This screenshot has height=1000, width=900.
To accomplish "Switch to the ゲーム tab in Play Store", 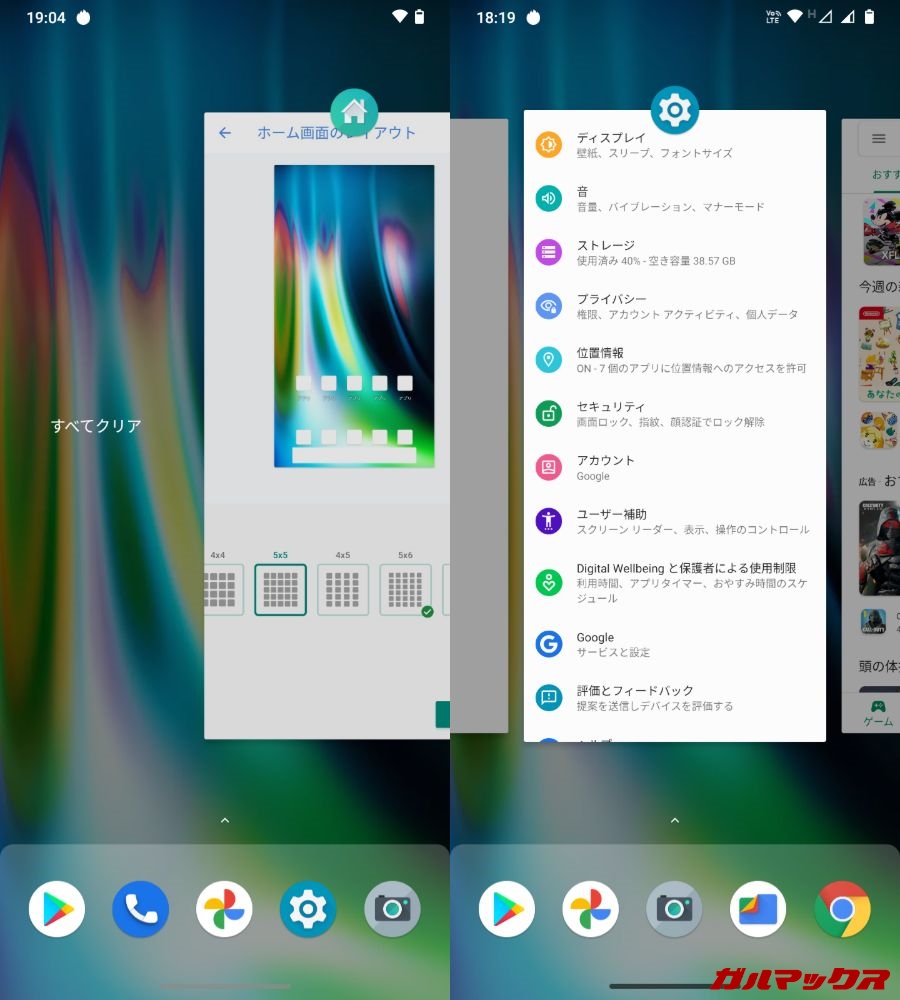I will 878,712.
